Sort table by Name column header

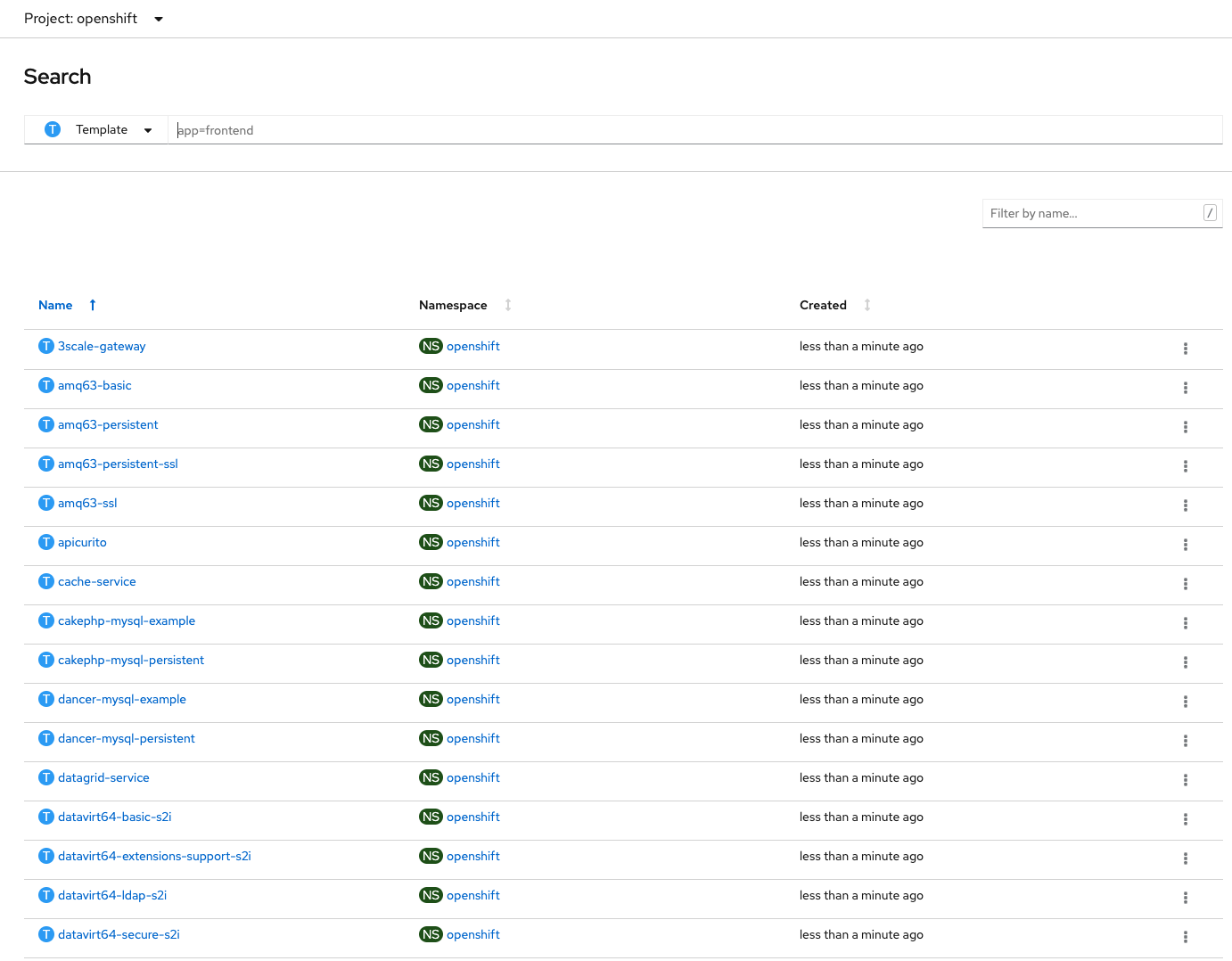pos(55,305)
